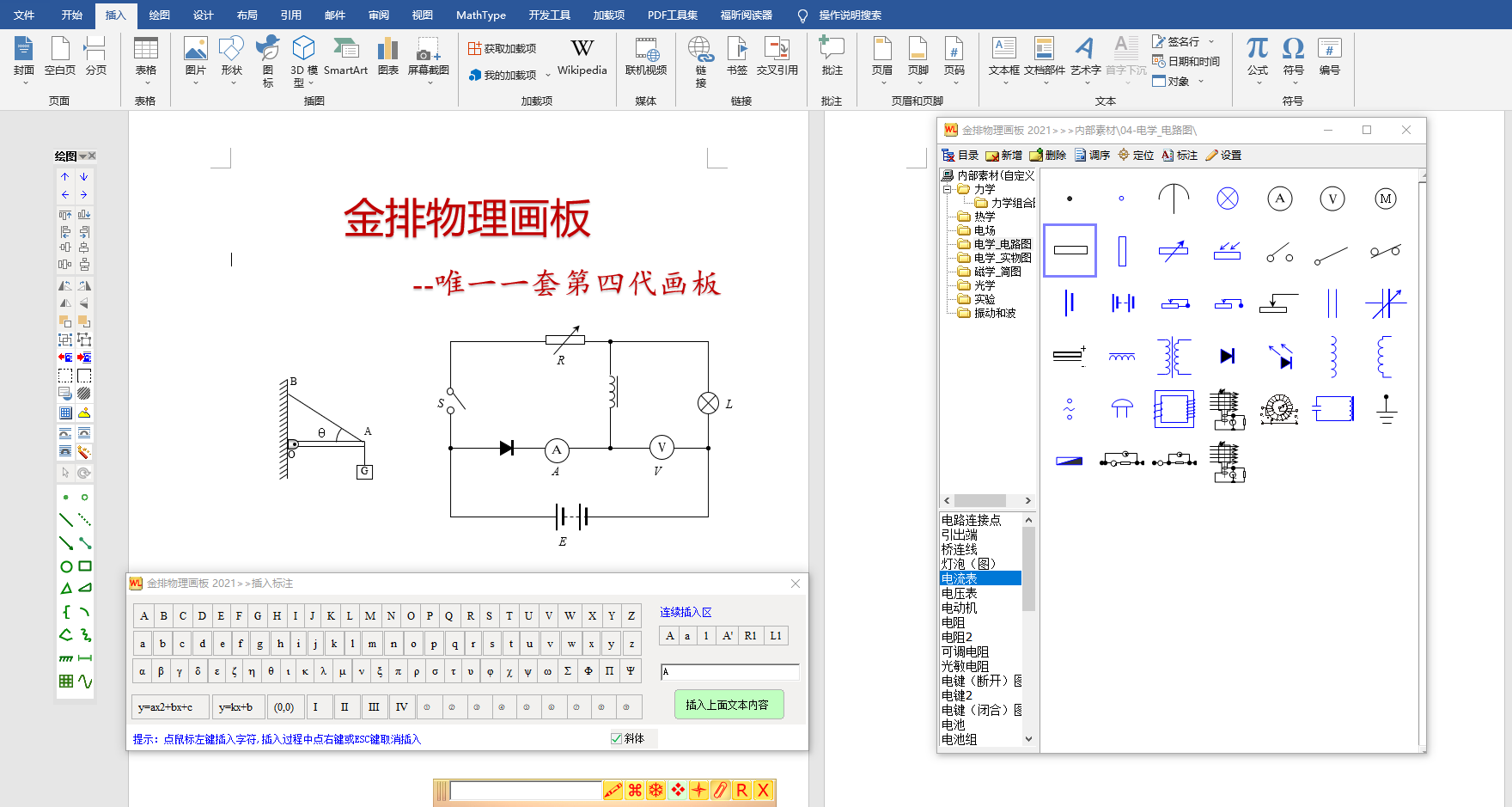Image resolution: width=1512 pixels, height=807 pixels.
Task: Open the PDF工具集 tab
Action: pyautogui.click(x=673, y=15)
